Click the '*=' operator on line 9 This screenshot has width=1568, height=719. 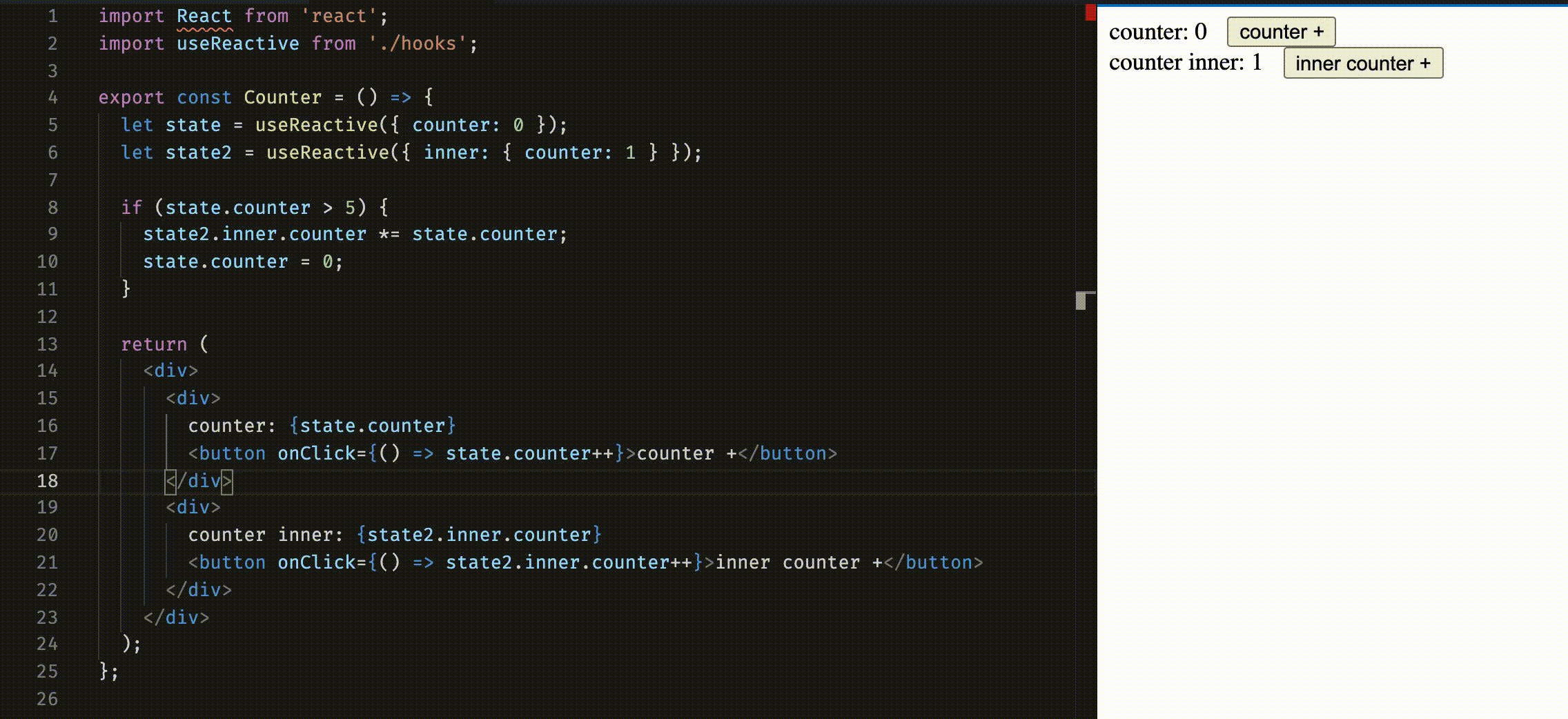point(389,234)
